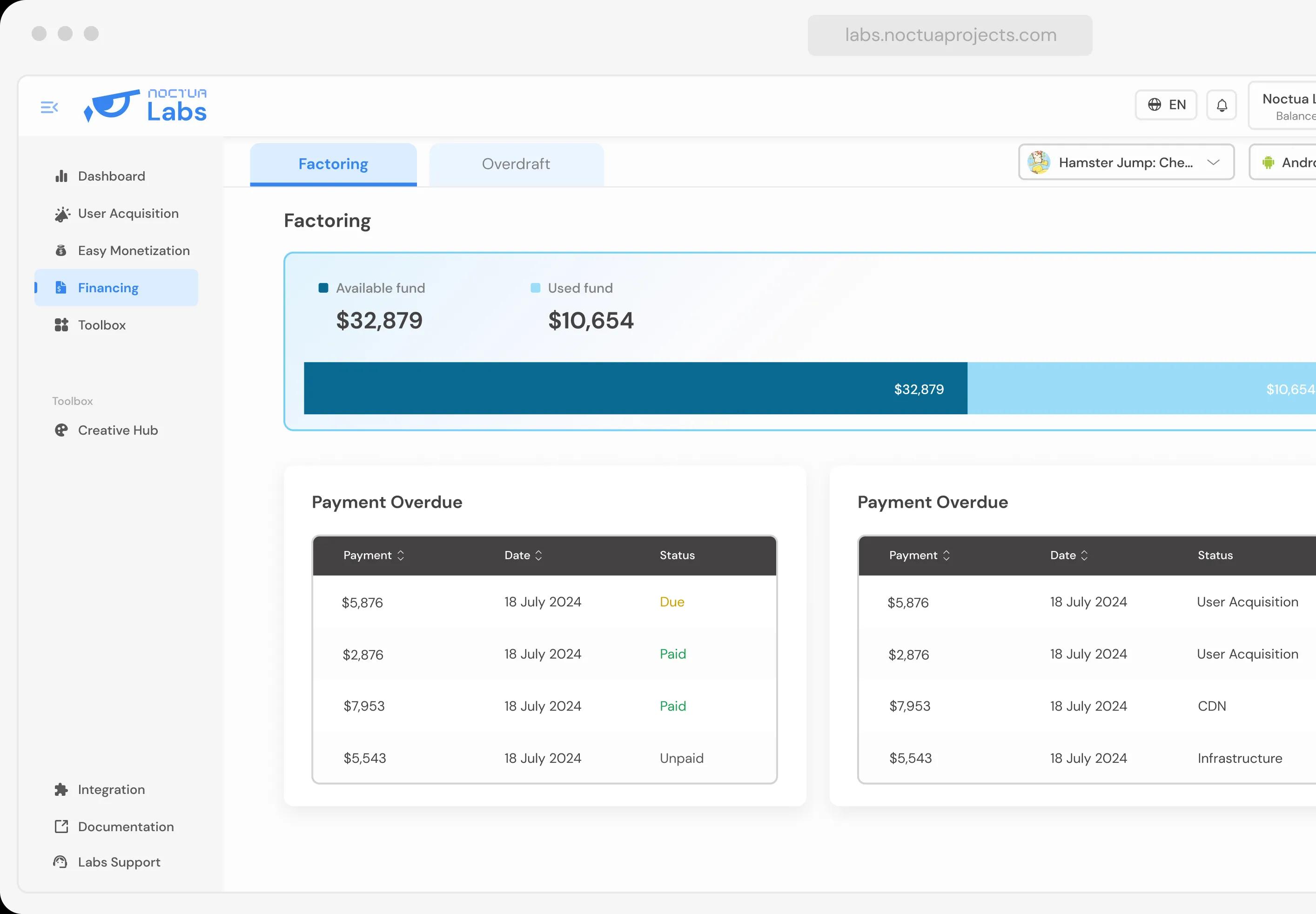Screen dimensions: 1316x914
Task: Open the Dashboard bar-chart icon
Action: (61, 176)
